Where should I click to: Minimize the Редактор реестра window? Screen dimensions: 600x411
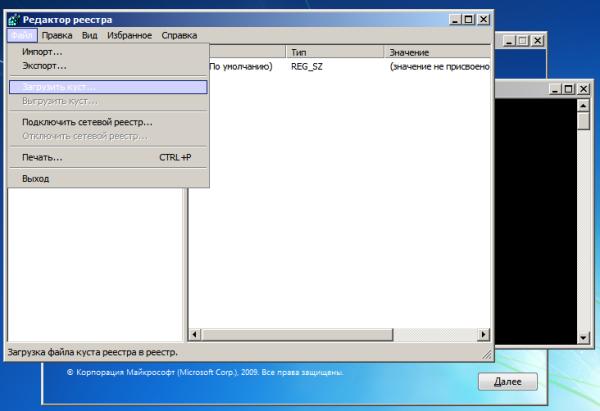click(454, 19)
